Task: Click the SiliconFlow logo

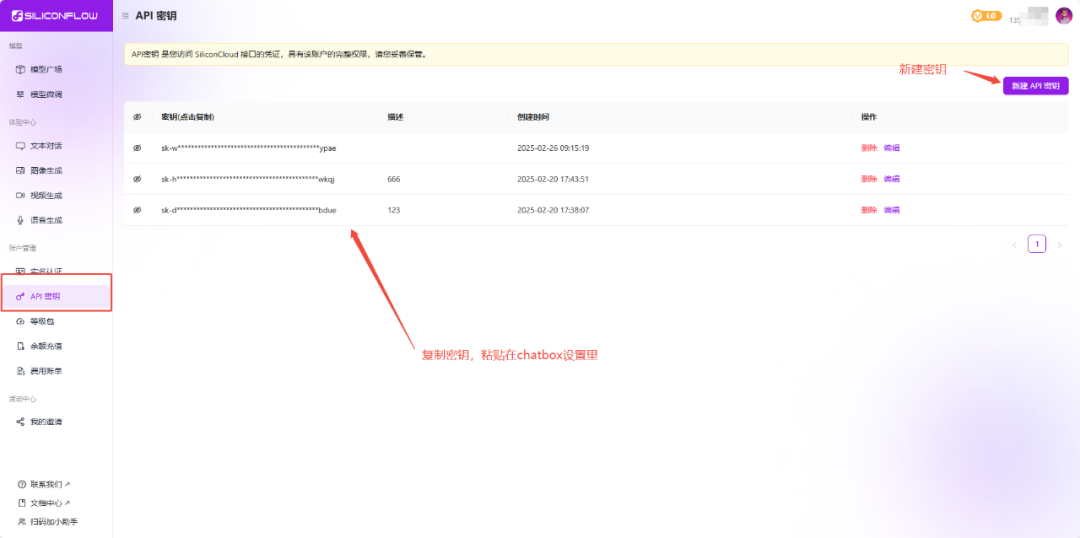Action: (x=55, y=16)
